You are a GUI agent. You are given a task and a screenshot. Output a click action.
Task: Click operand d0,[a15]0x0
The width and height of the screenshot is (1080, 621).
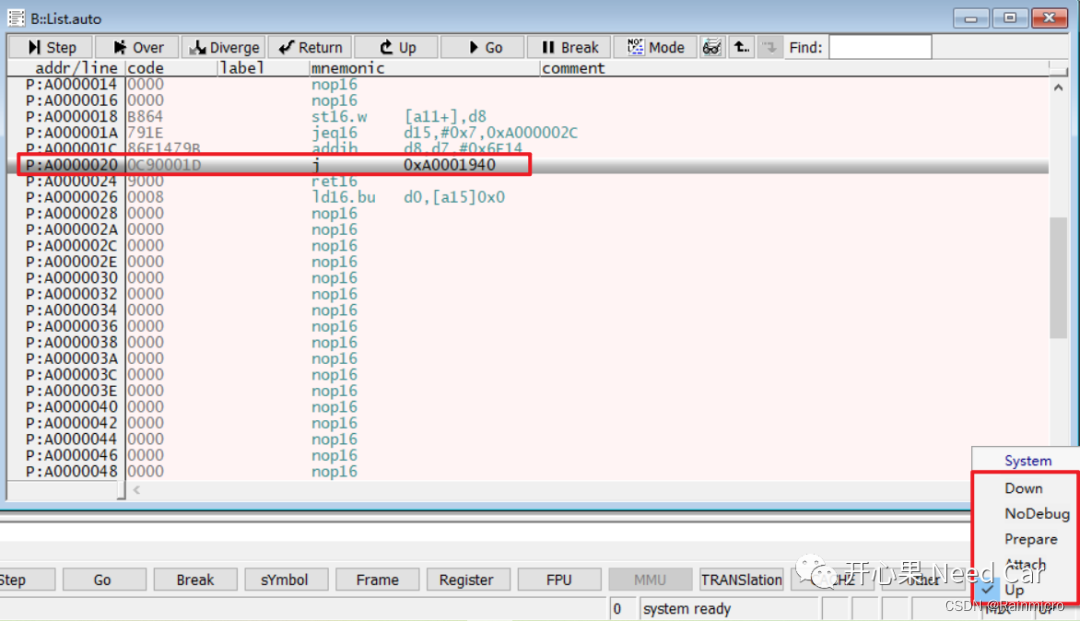454,197
